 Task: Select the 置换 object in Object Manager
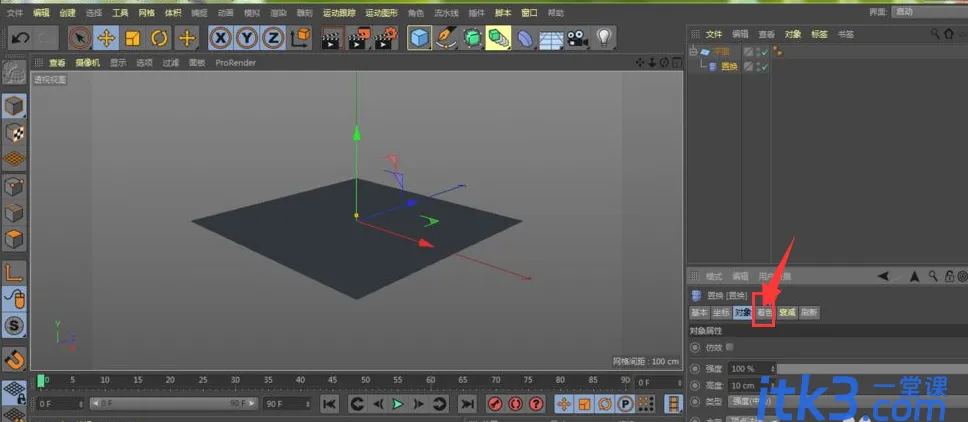click(x=729, y=67)
